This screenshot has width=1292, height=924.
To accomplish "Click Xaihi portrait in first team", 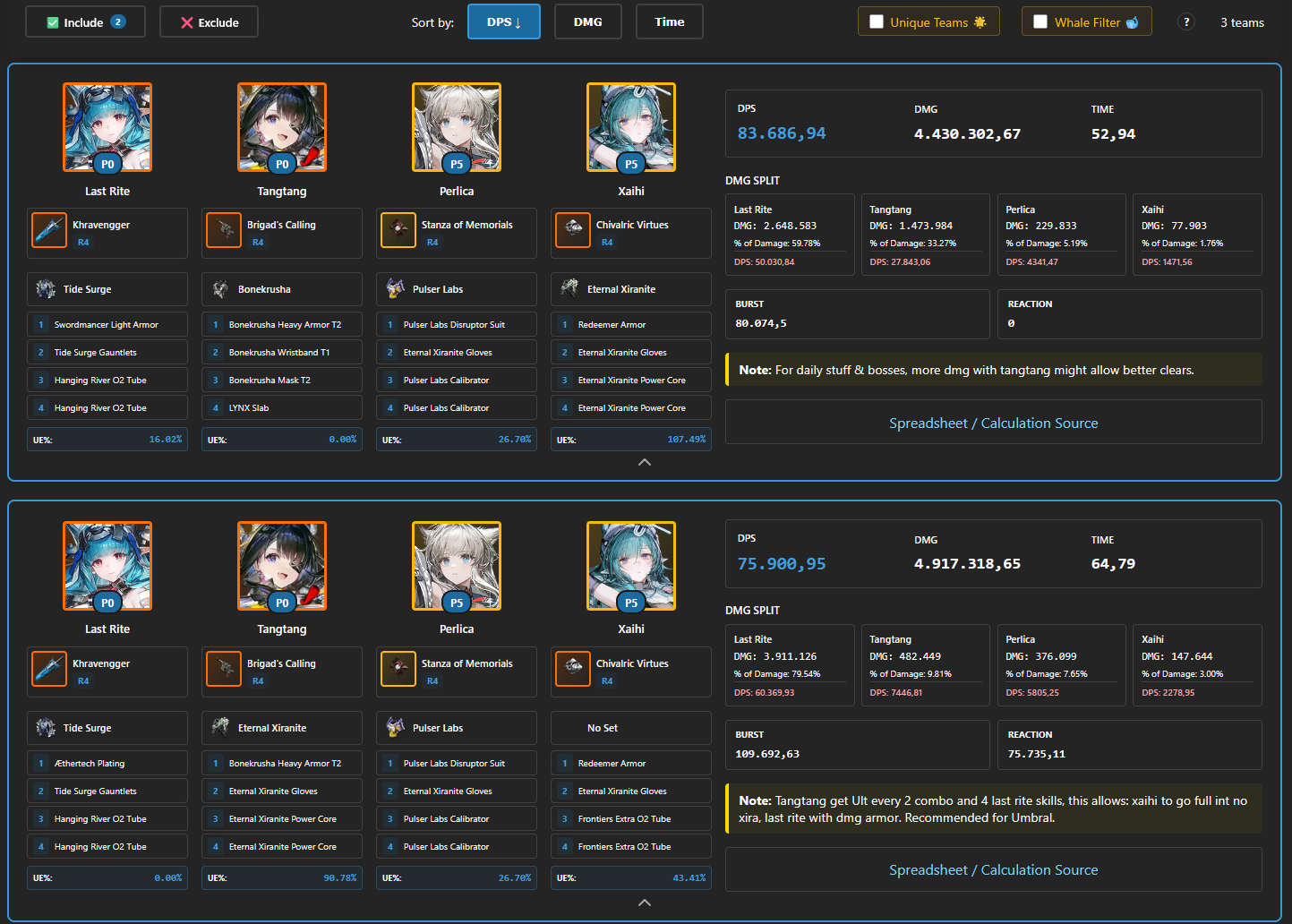I will click(x=631, y=127).
